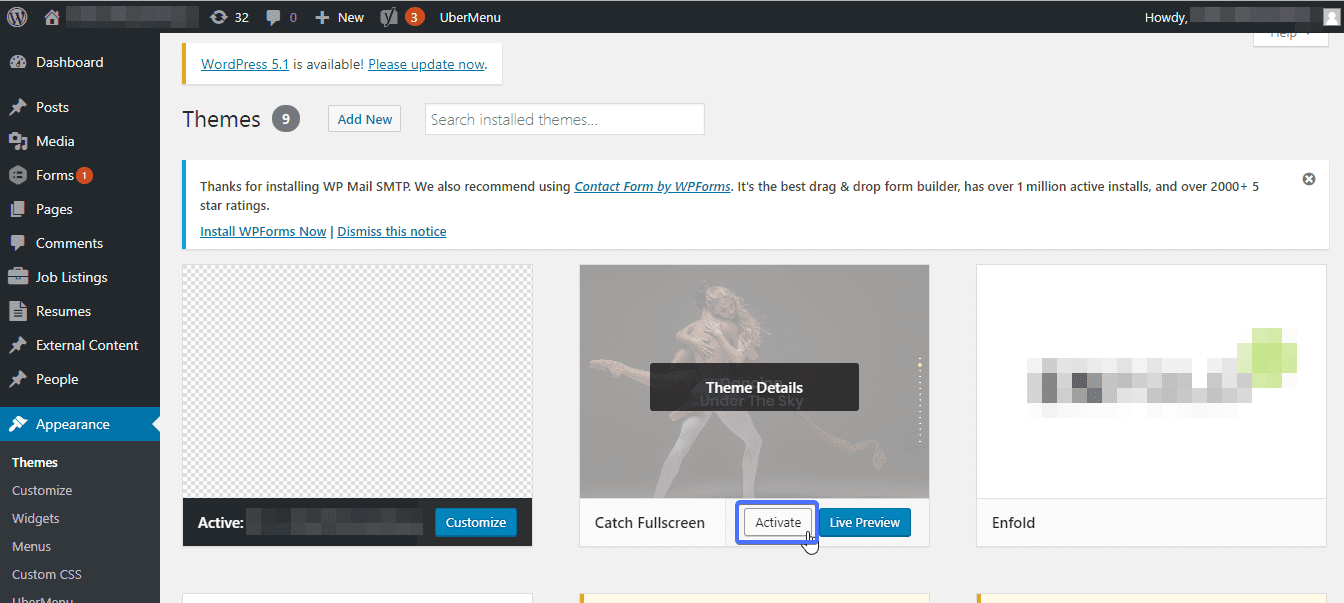Image resolution: width=1344 pixels, height=603 pixels.
Task: Open the New content dropdown
Action: [x=339, y=17]
